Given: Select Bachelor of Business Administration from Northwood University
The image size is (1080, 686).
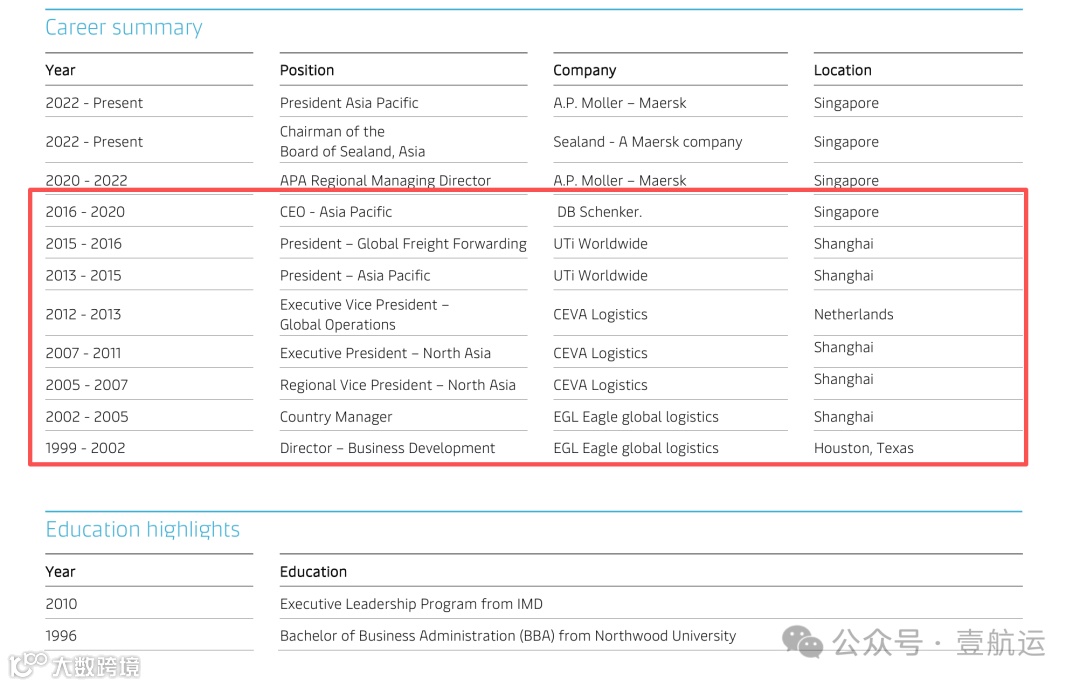Looking at the screenshot, I should (x=508, y=636).
